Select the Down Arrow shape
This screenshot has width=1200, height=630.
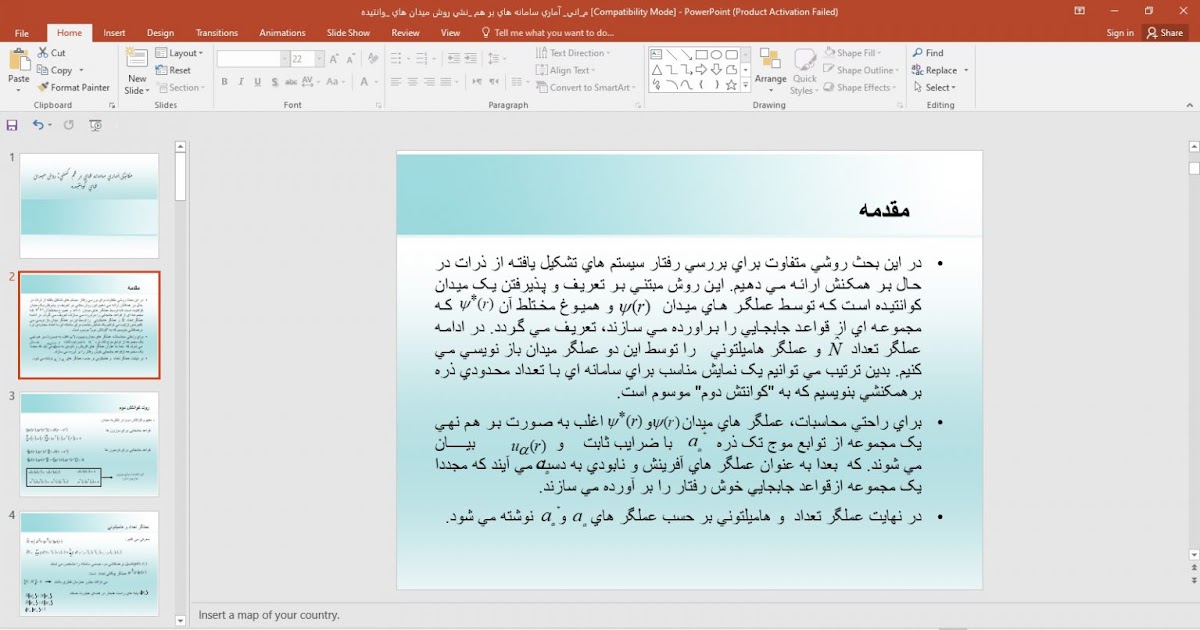tap(717, 70)
